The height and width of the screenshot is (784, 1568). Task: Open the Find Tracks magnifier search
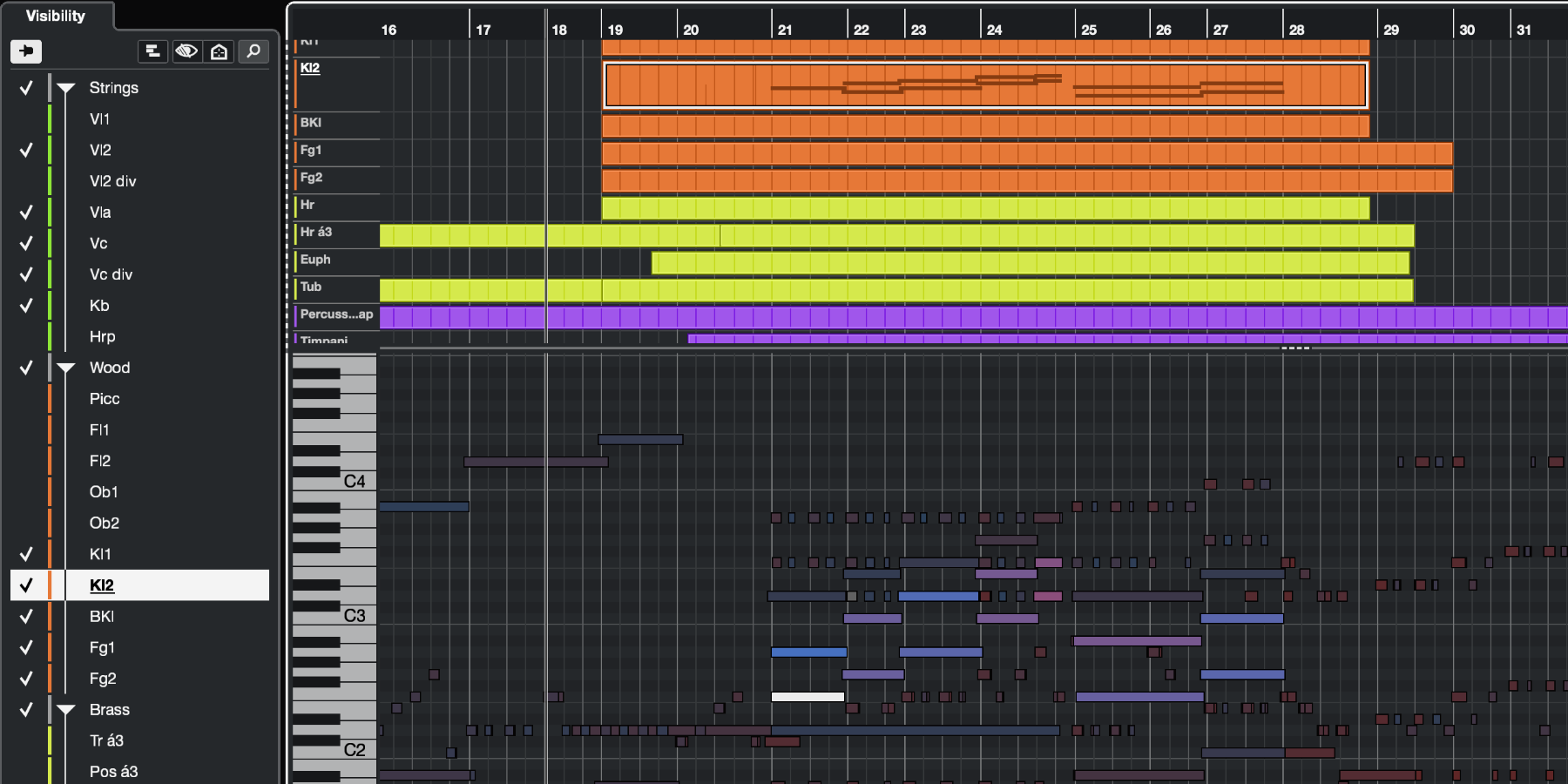pos(253,51)
